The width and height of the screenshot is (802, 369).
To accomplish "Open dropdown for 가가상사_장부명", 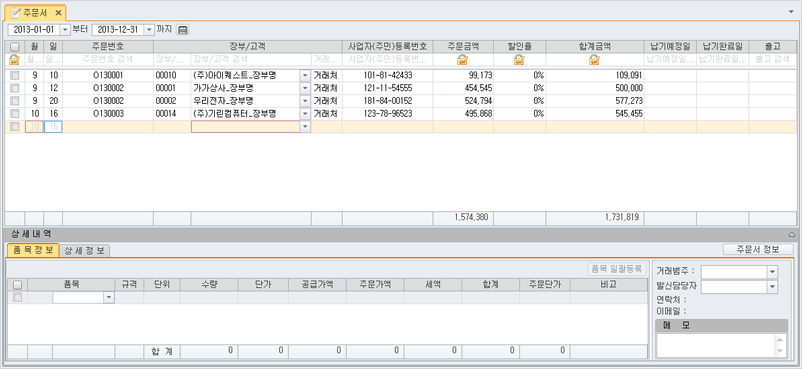I will click(x=305, y=88).
